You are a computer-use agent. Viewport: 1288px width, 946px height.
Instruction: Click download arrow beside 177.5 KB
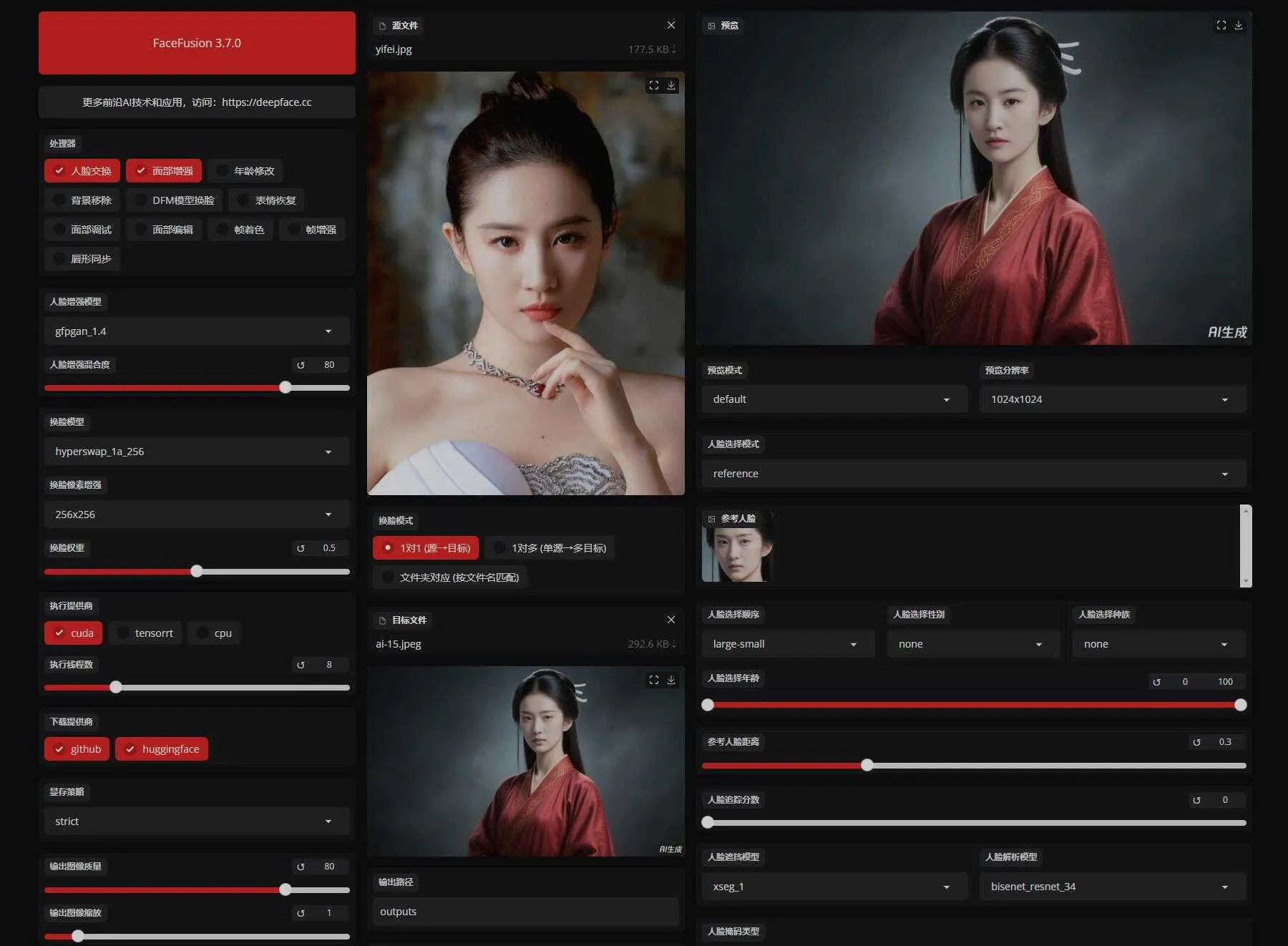pyautogui.click(x=674, y=49)
